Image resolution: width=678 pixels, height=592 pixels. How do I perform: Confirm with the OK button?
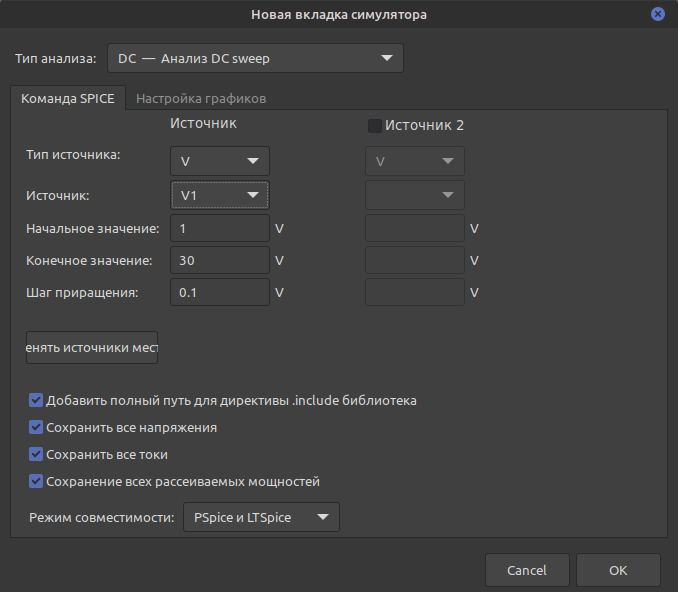pyautogui.click(x=617, y=570)
